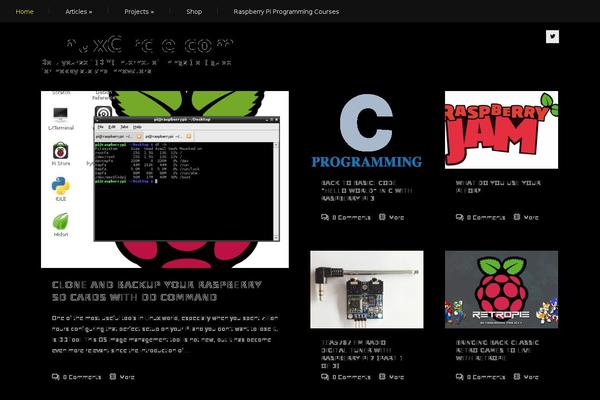Open 0 Comments under the Clone and Backup article
The image size is (600, 400).
[x=82, y=377]
